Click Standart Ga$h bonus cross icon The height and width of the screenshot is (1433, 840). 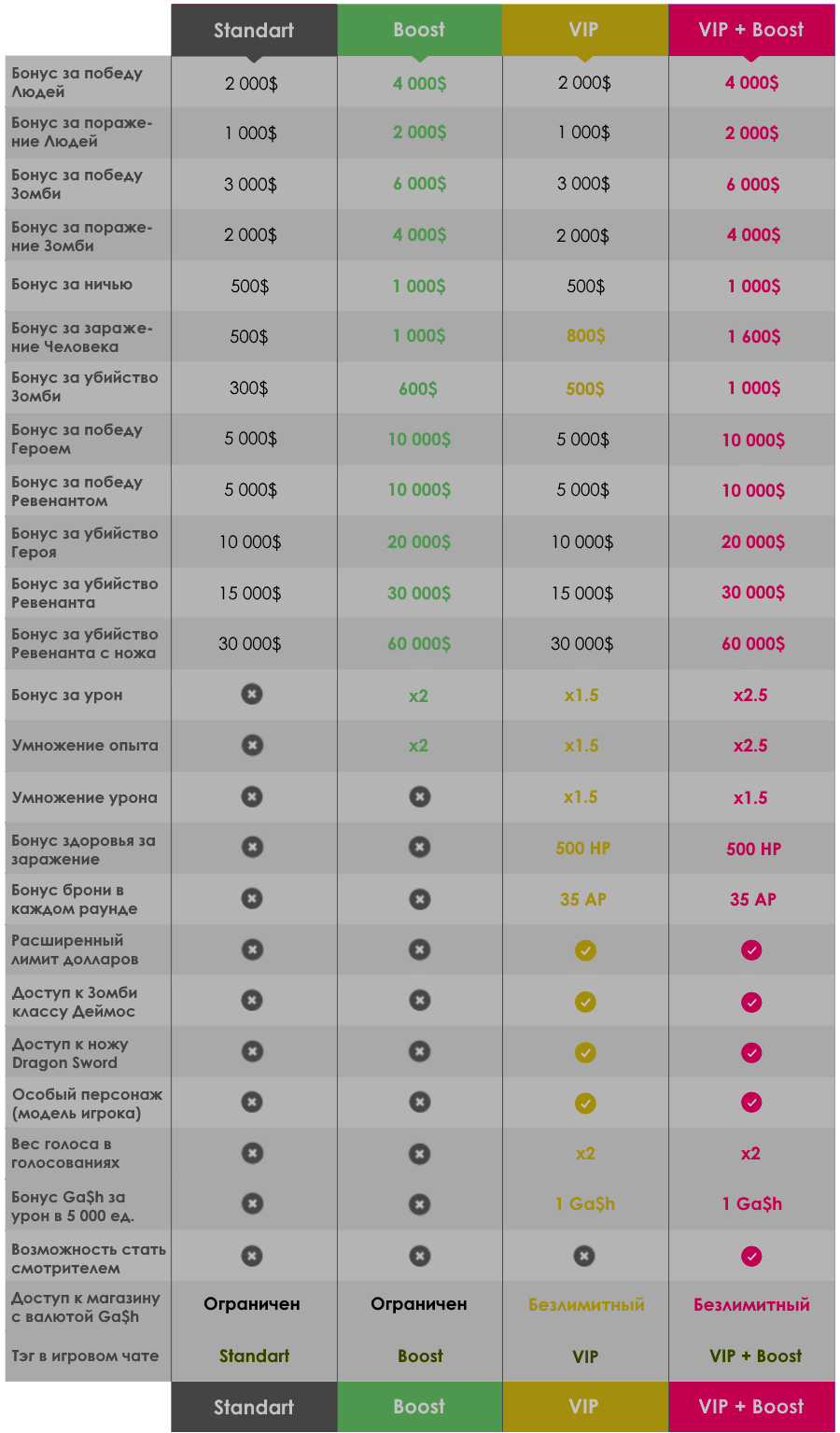[x=252, y=1203]
